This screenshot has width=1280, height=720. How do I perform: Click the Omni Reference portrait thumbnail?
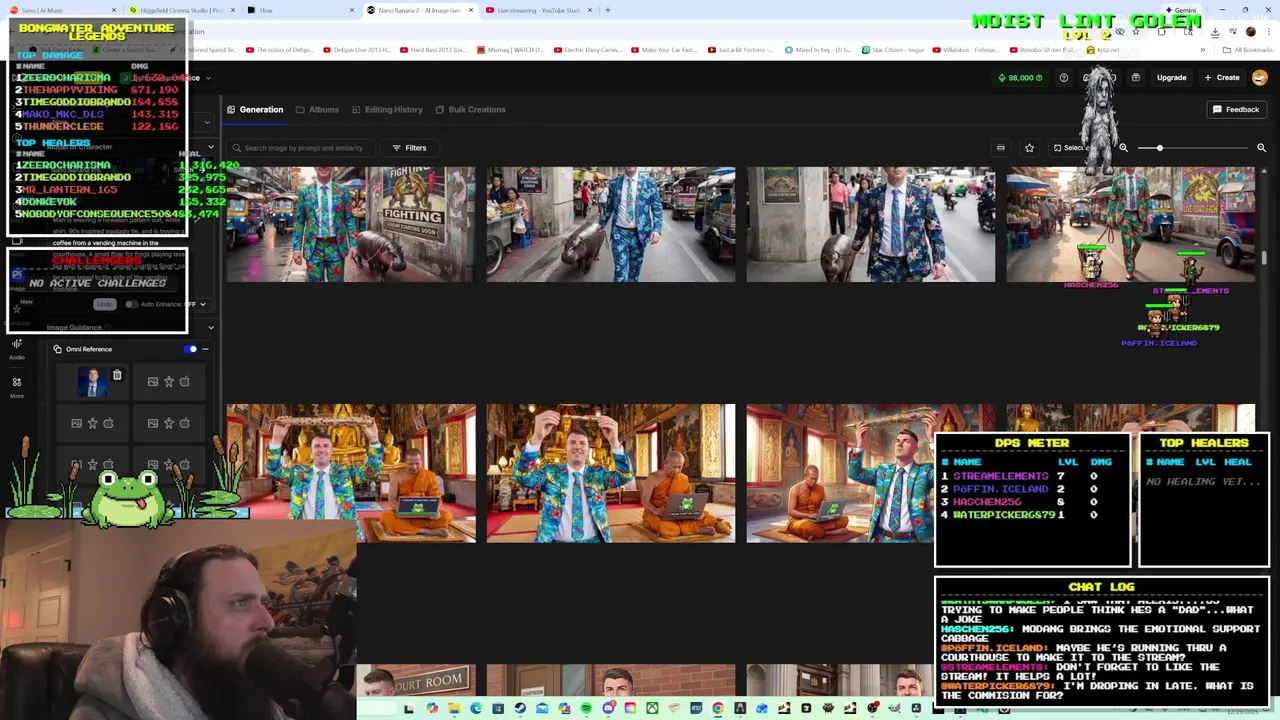(94, 382)
